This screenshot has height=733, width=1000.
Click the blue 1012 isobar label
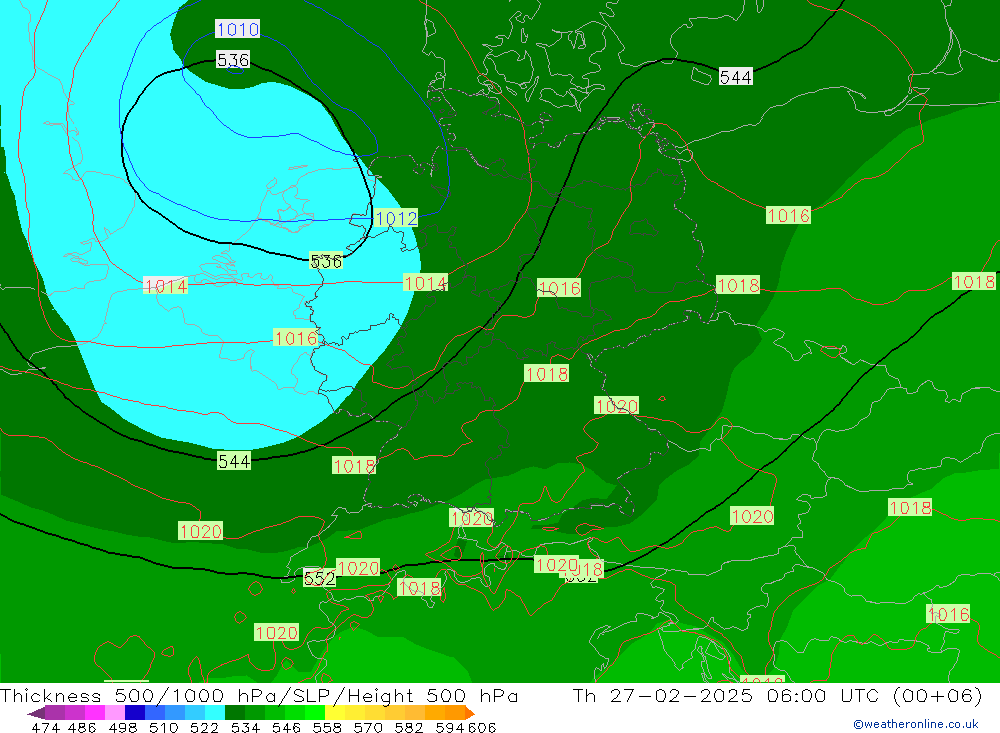pyautogui.click(x=396, y=218)
